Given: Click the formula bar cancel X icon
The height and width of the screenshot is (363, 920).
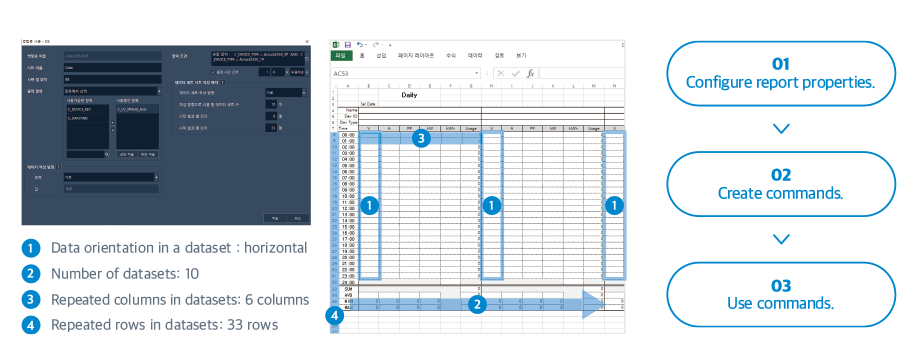Looking at the screenshot, I should 500,73.
